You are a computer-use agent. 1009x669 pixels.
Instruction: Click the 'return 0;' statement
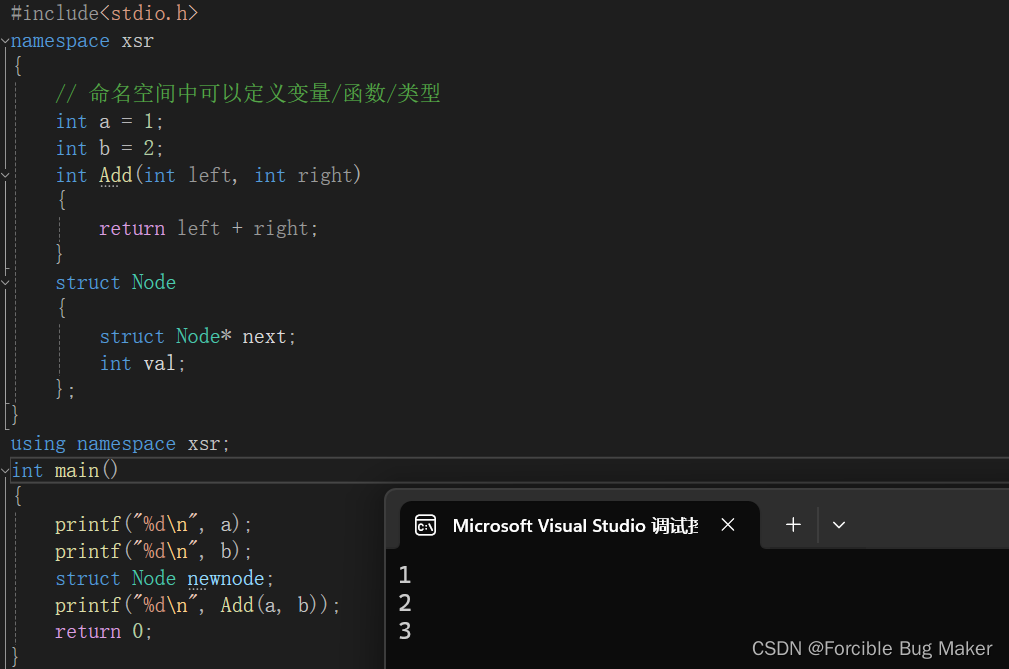104,632
